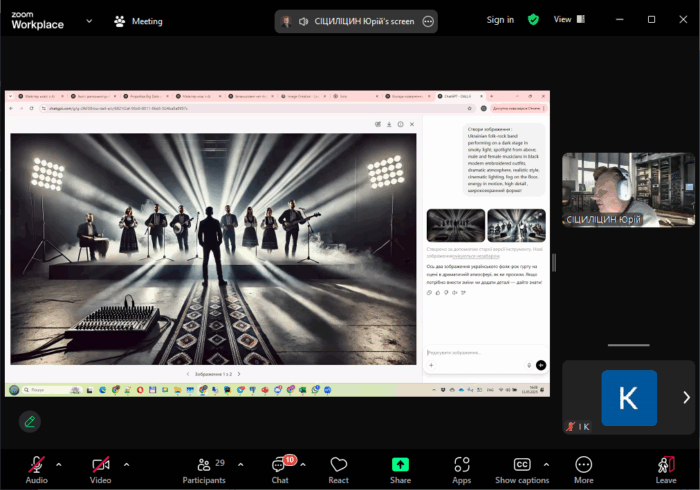Open the View layout menu
This screenshot has height=490, width=700.
568,19
